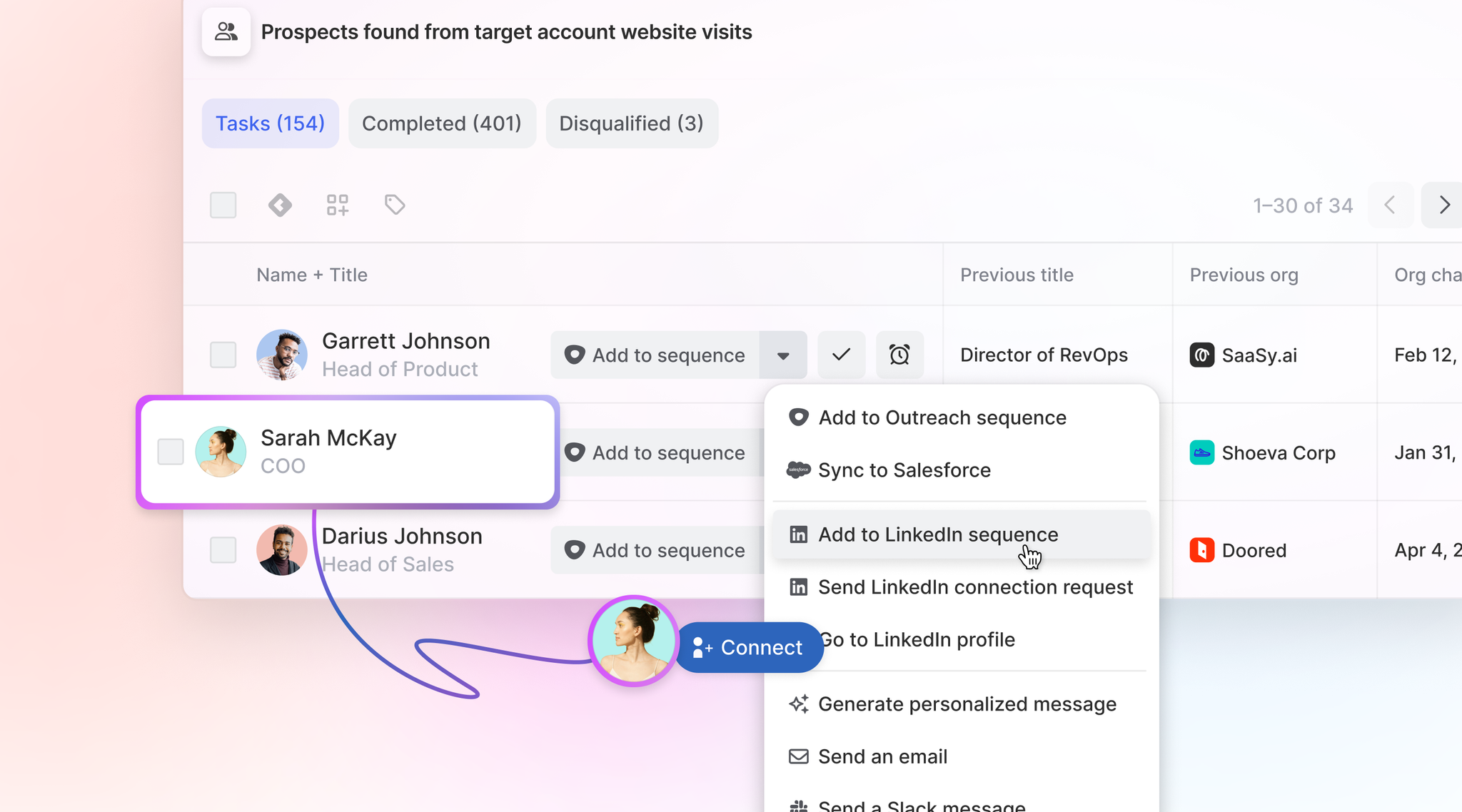Choose Add to LinkedIn sequence menu item
Viewport: 1462px width, 812px height.
tap(937, 534)
